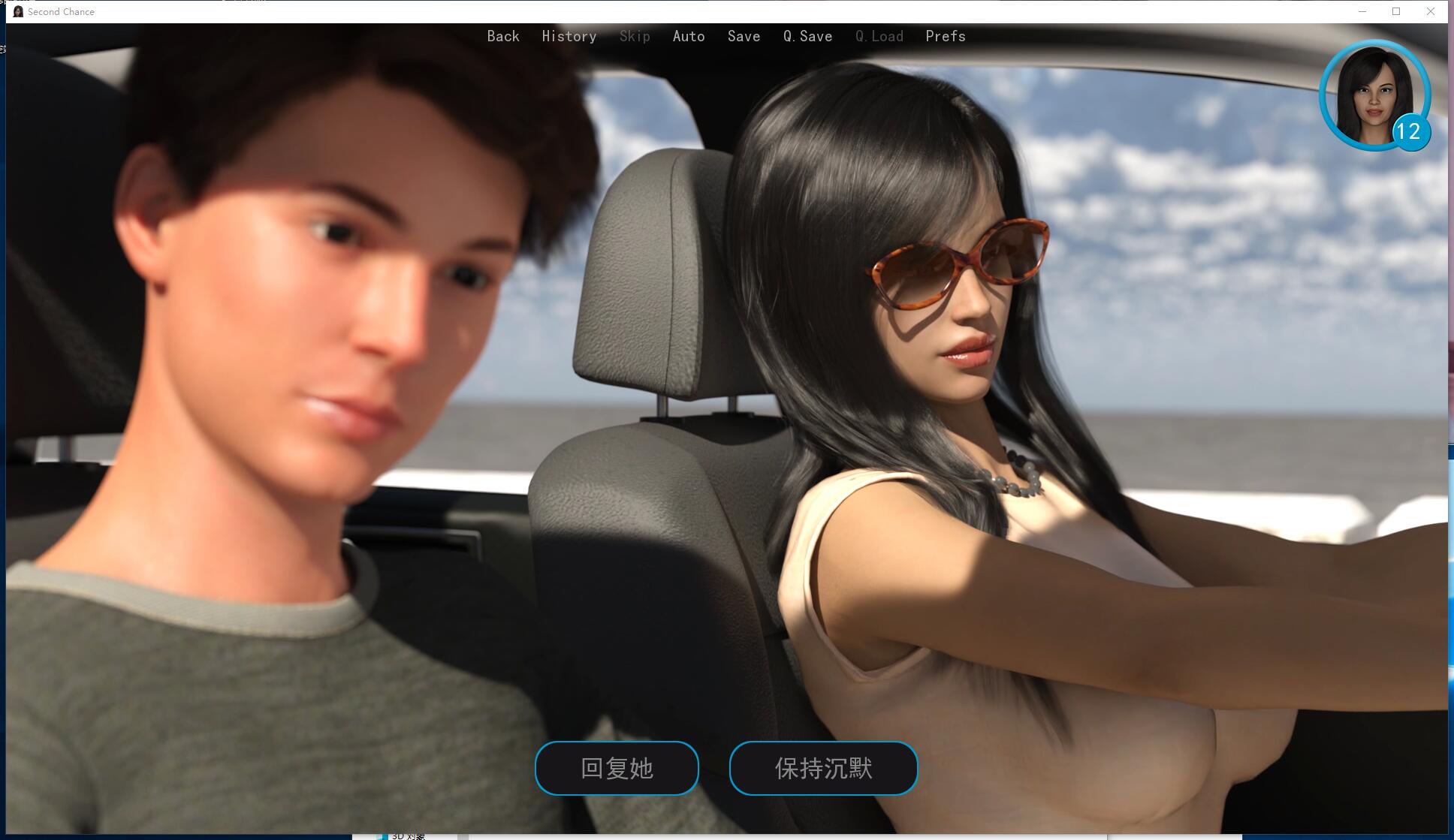This screenshot has height=840, width=1454.
Task: Open the quick menu Back option
Action: (x=503, y=36)
